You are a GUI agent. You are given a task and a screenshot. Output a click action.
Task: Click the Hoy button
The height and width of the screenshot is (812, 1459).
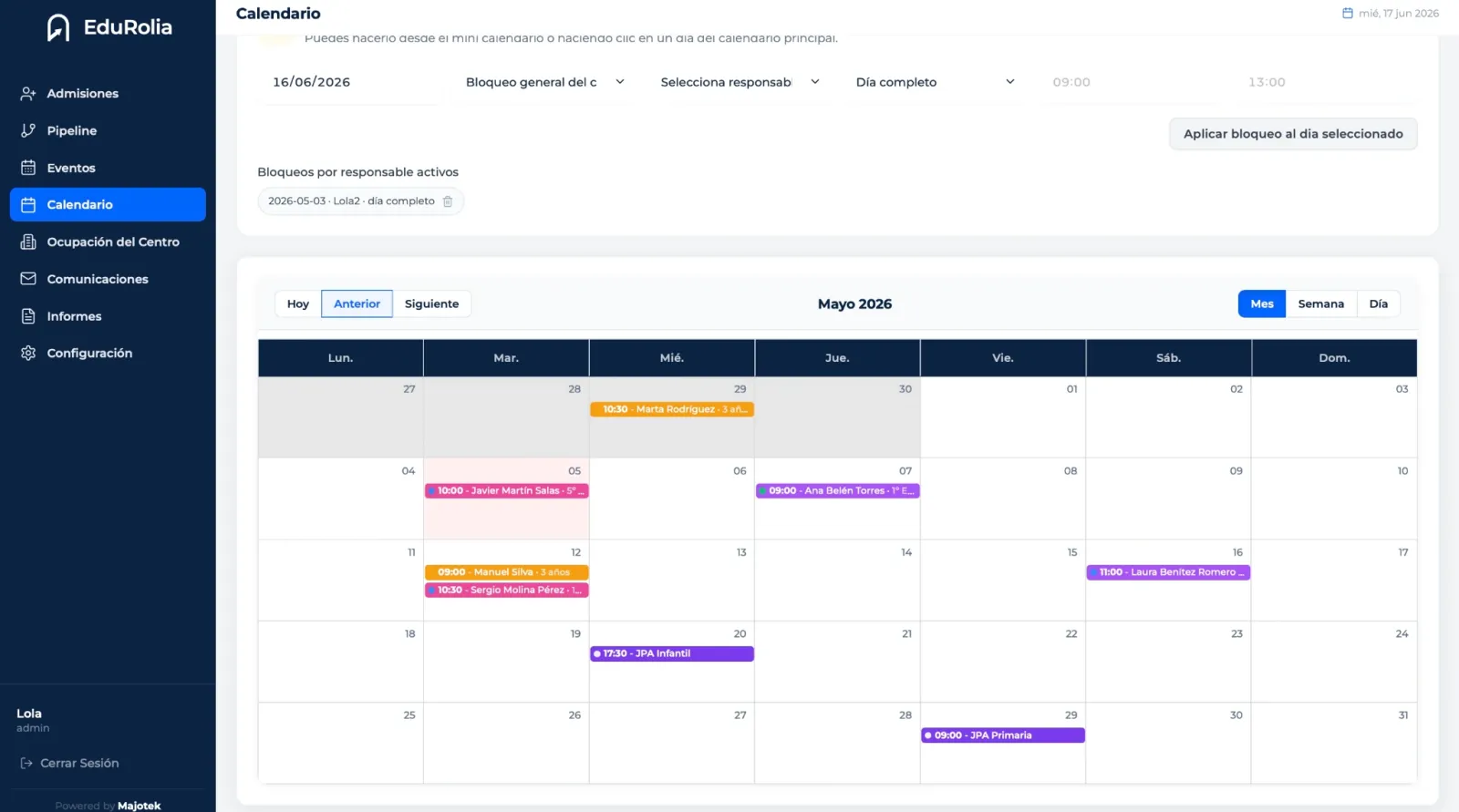pos(298,303)
